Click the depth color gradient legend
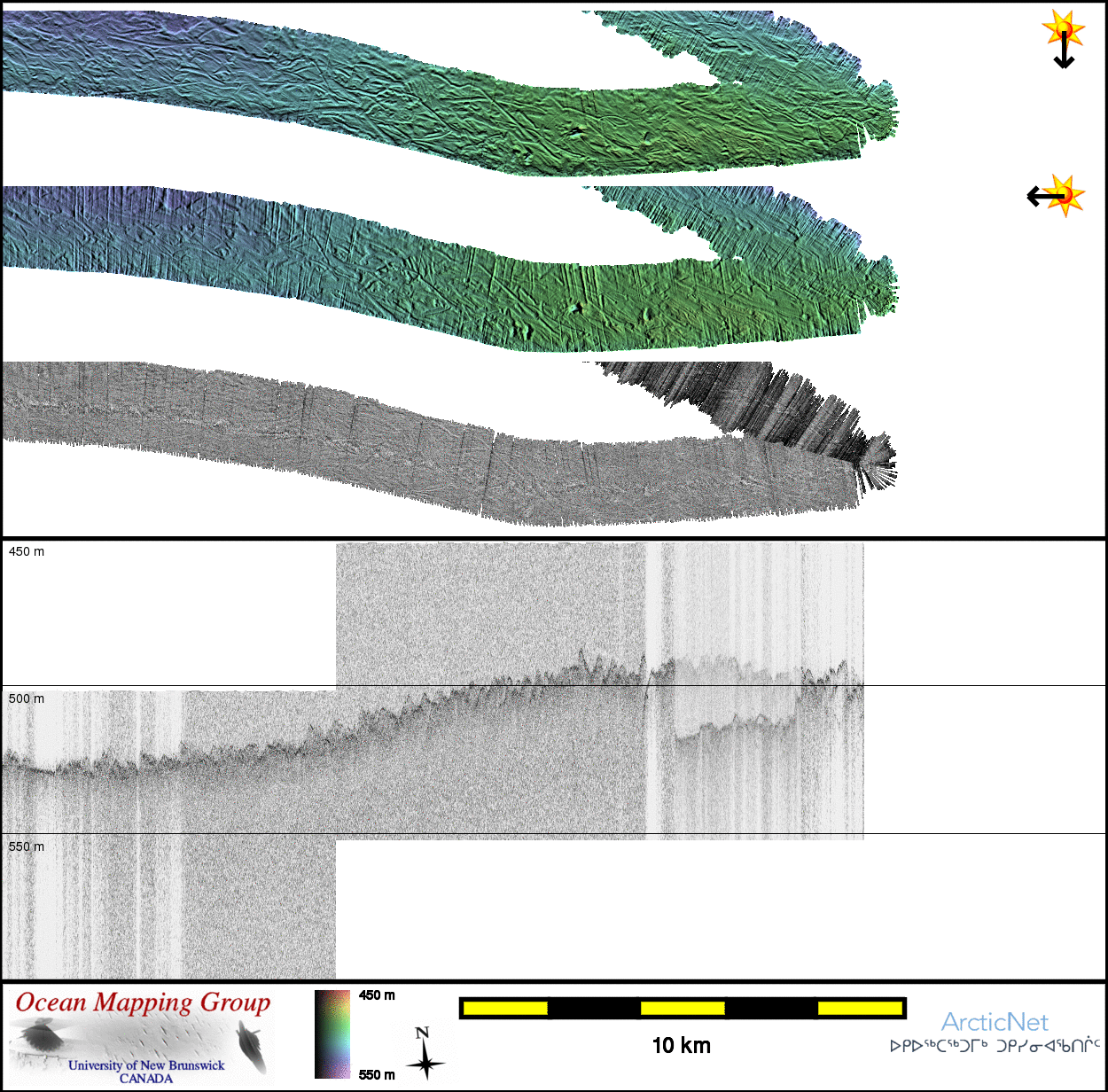The height and width of the screenshot is (1092, 1108). coord(332,1033)
